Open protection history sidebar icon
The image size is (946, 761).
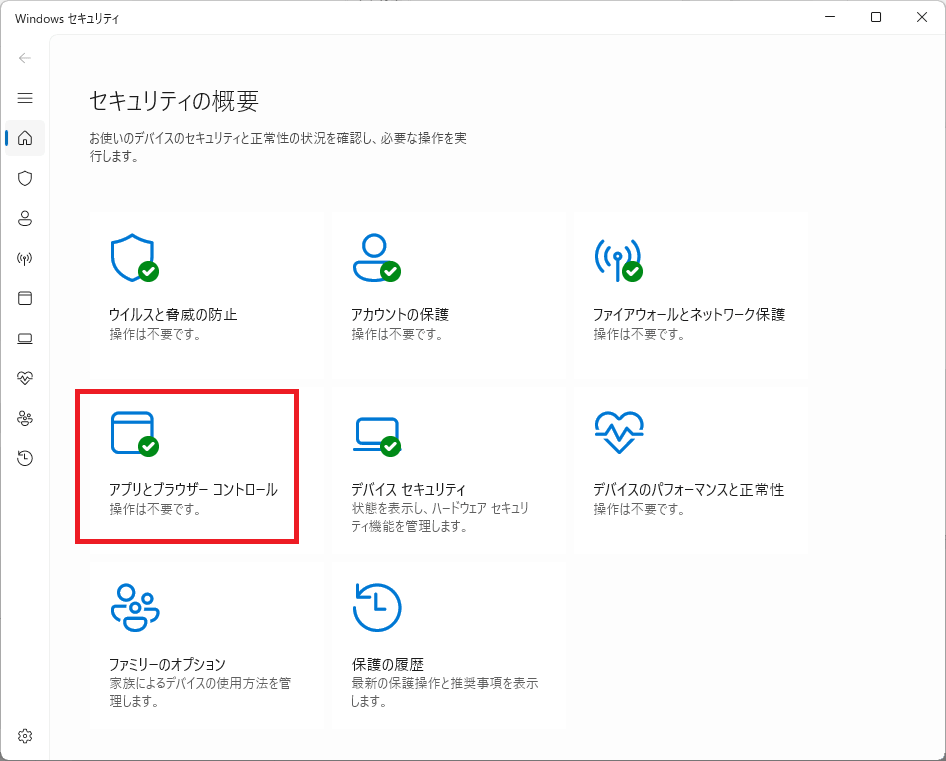tap(25, 458)
